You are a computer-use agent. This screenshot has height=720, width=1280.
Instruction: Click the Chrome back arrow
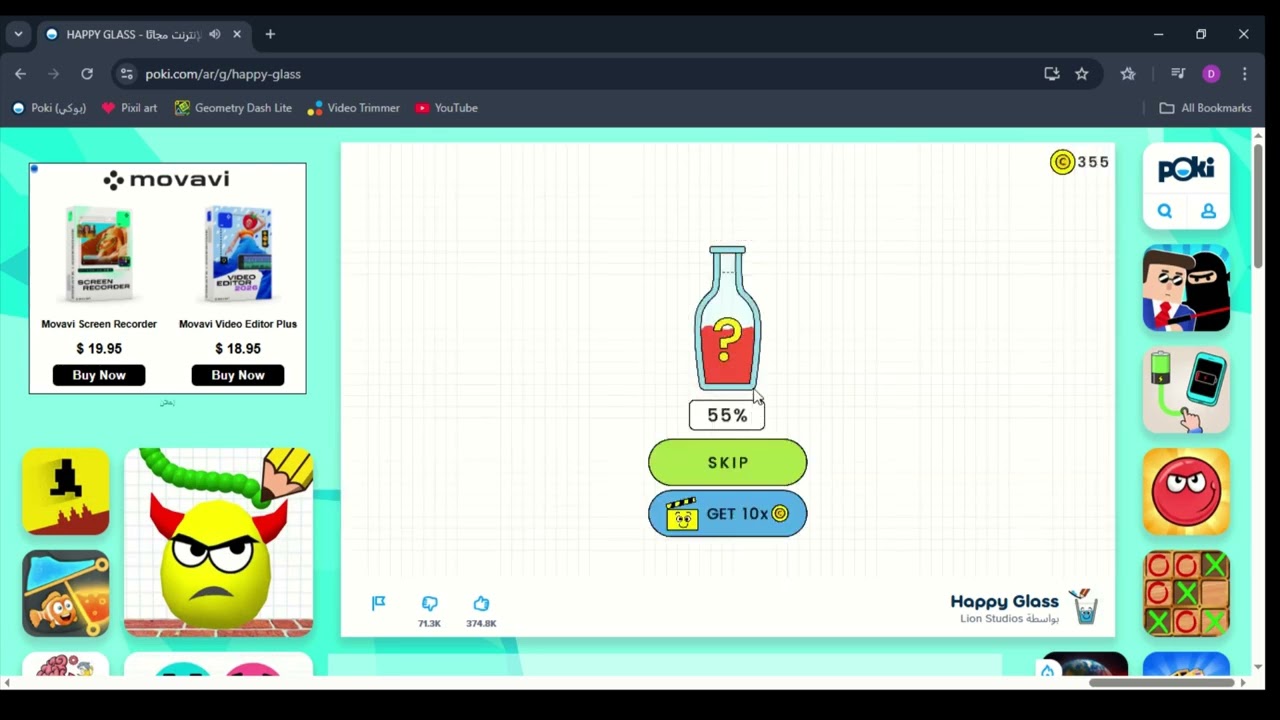pos(20,74)
